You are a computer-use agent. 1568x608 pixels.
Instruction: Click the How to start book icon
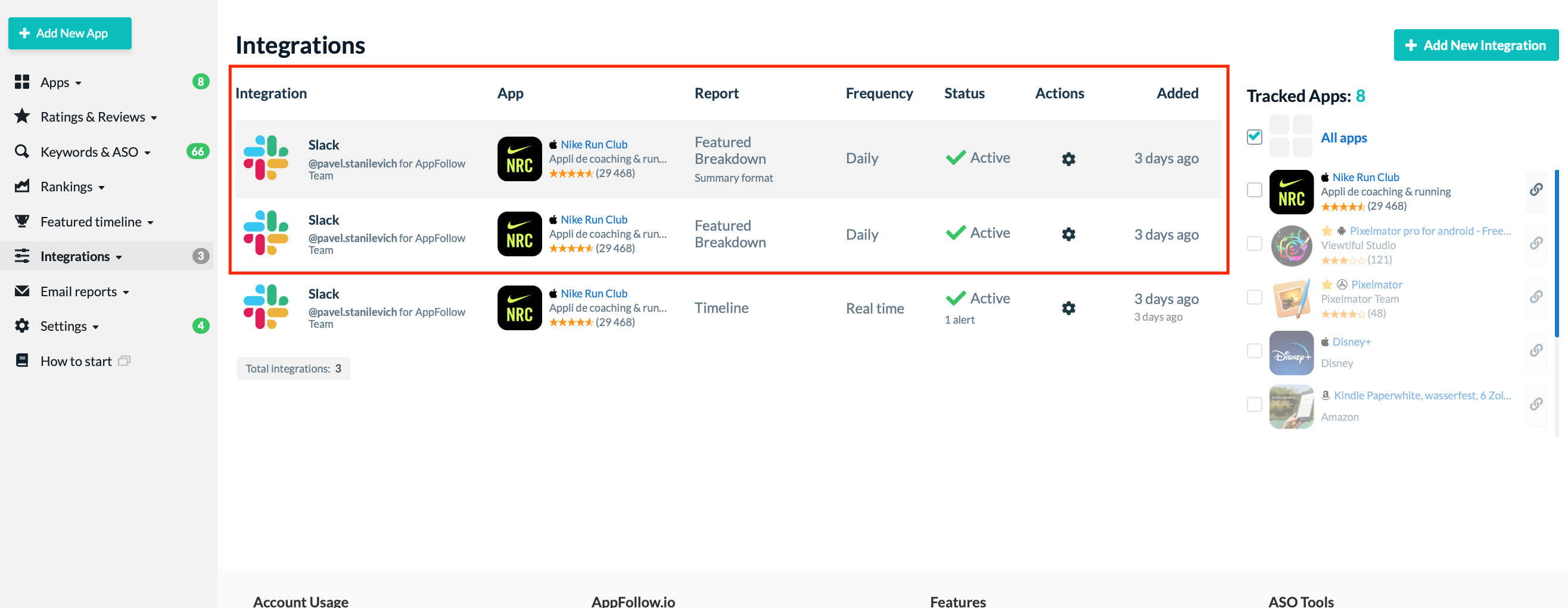point(22,361)
